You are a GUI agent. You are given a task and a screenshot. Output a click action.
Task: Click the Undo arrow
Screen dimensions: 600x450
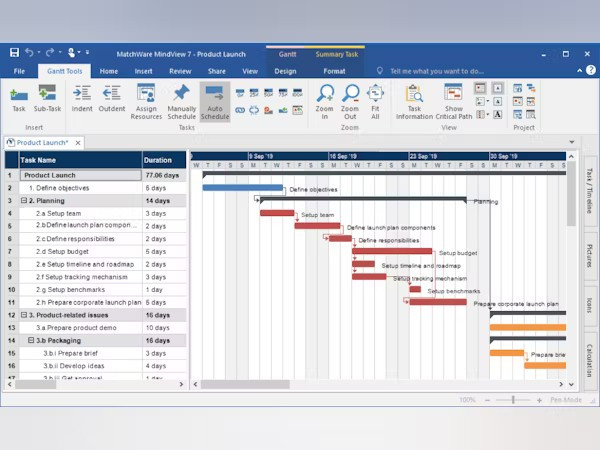pyautogui.click(x=29, y=52)
